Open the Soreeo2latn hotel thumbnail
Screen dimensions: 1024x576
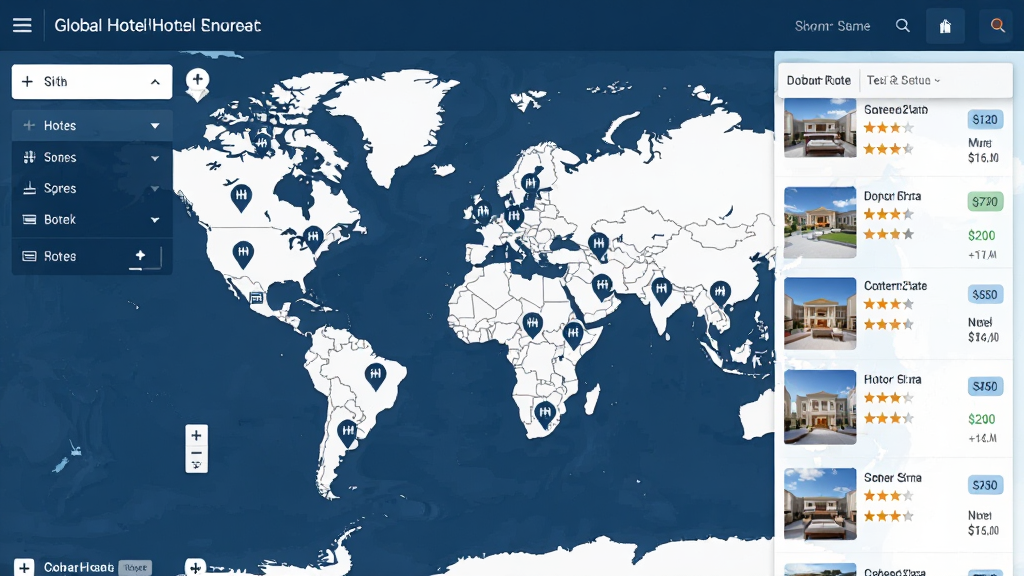coord(820,128)
